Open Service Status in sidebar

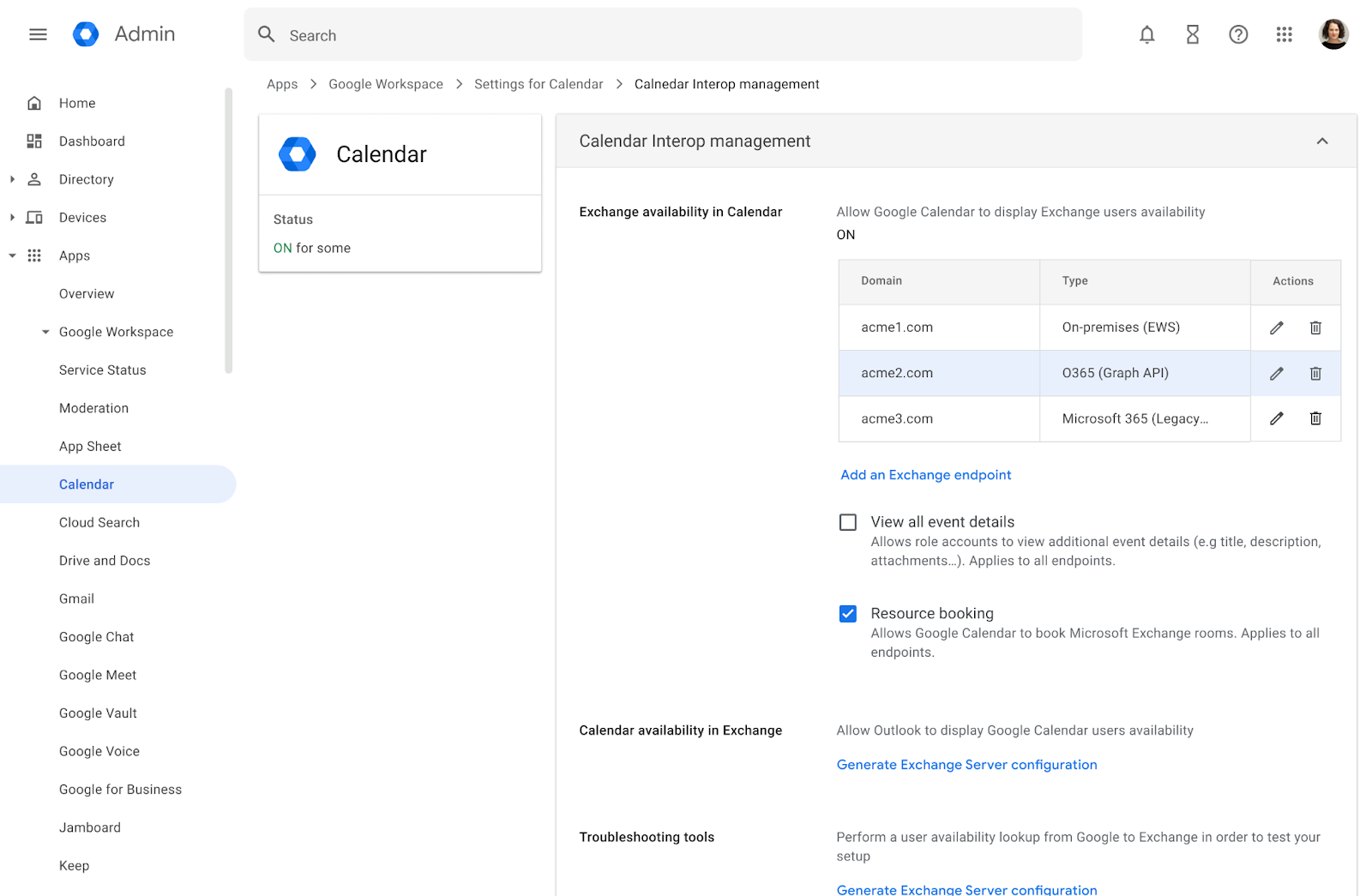point(103,370)
